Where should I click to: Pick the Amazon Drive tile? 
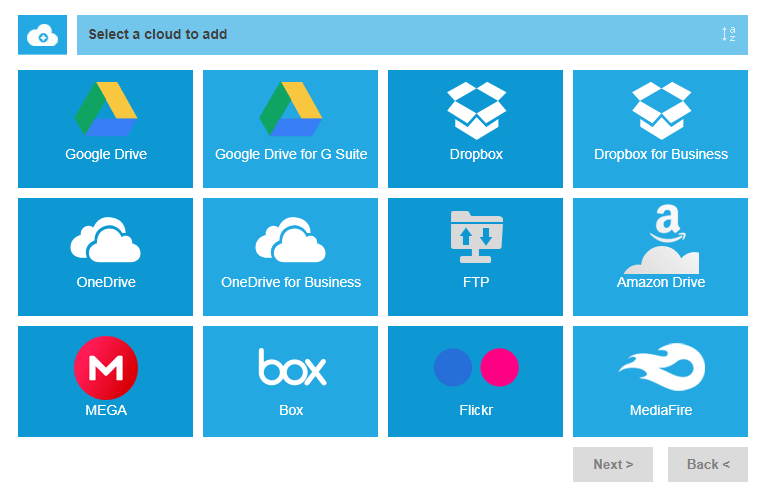point(660,257)
